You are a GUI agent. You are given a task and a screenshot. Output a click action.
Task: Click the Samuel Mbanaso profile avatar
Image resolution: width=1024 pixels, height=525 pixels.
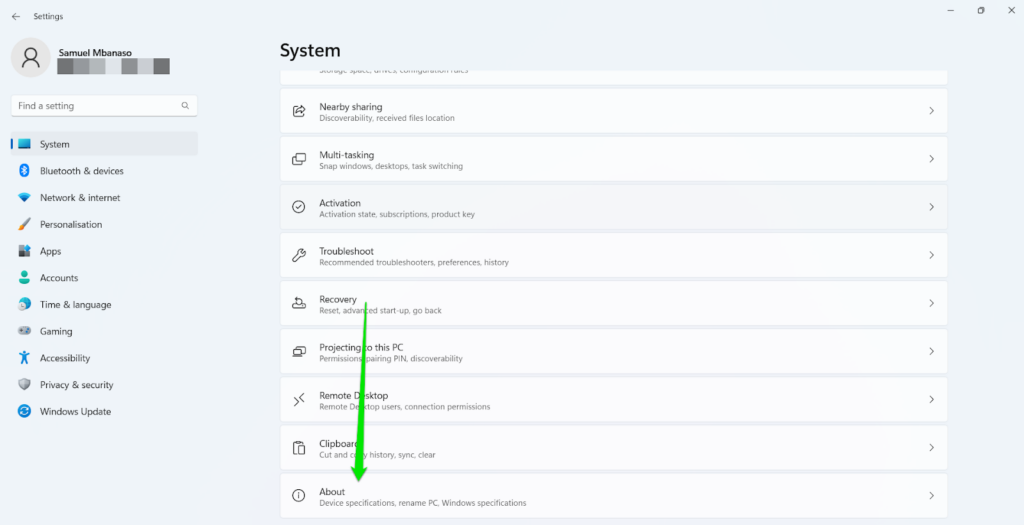coord(31,57)
